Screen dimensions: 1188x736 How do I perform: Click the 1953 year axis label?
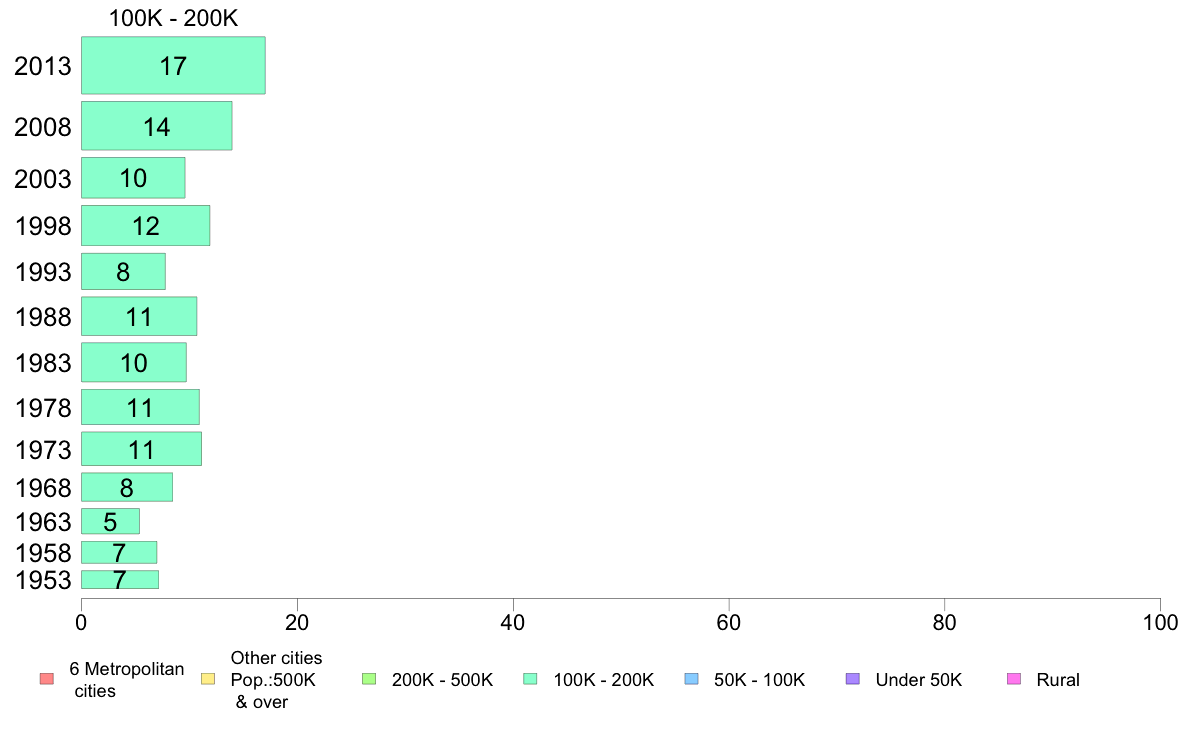point(43,580)
